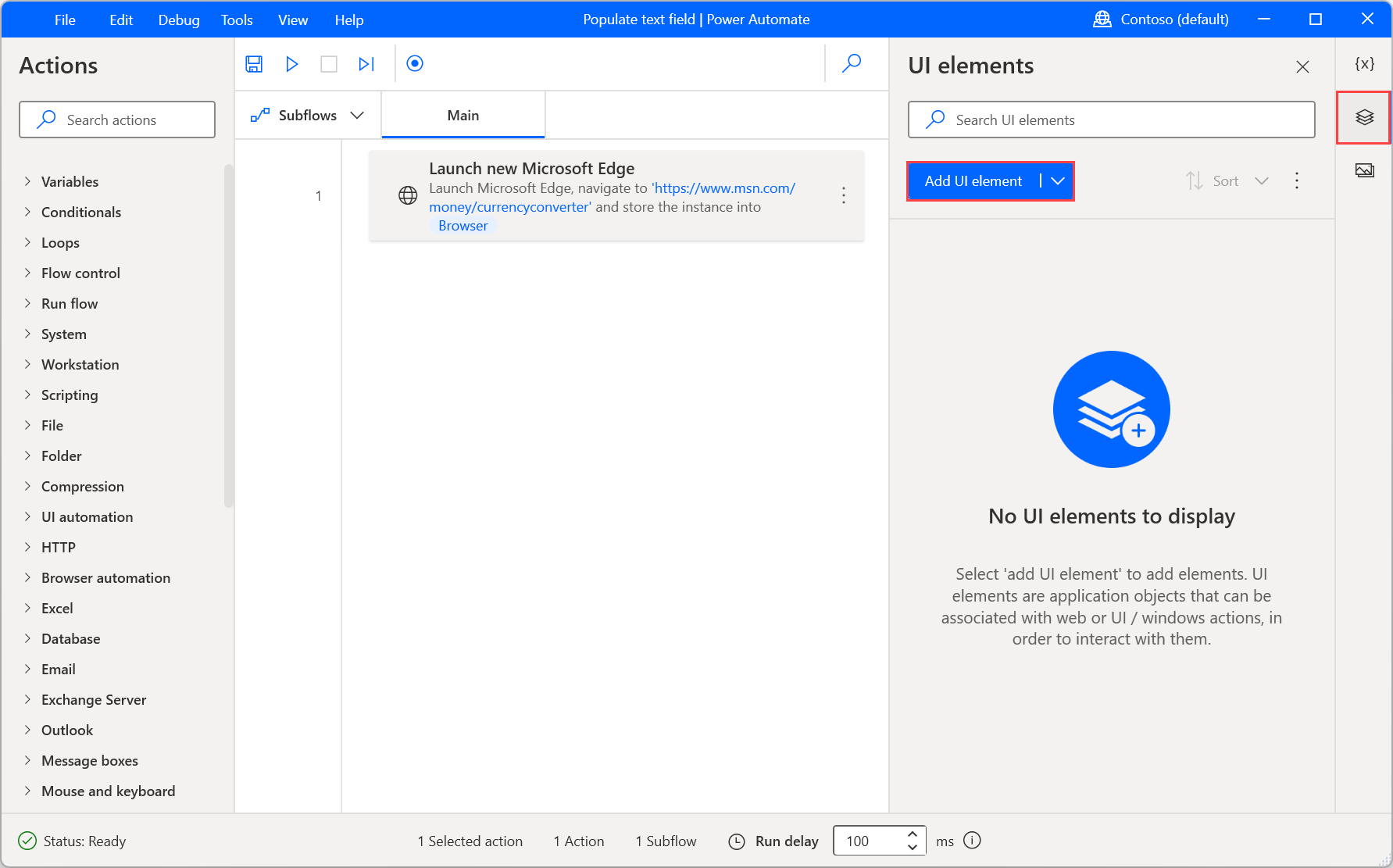Select the Main subflow tab
Image resolution: width=1393 pixels, height=868 pixels.
(463, 115)
